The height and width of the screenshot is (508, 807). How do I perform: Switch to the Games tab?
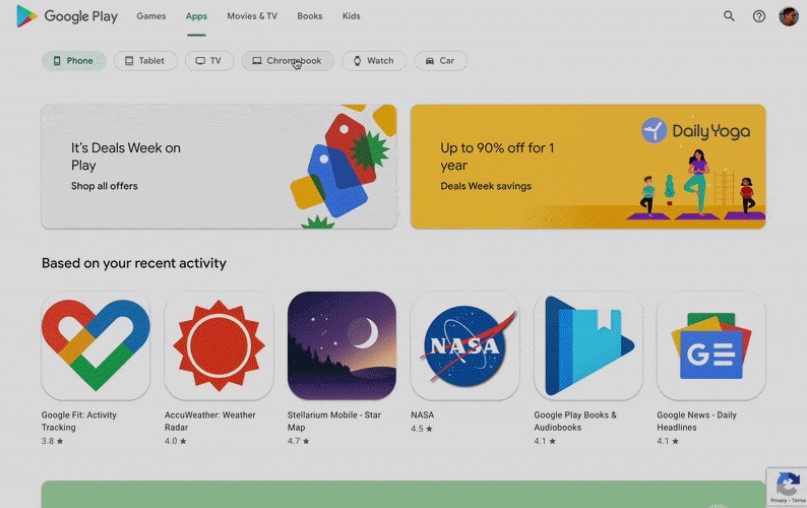[x=151, y=16]
